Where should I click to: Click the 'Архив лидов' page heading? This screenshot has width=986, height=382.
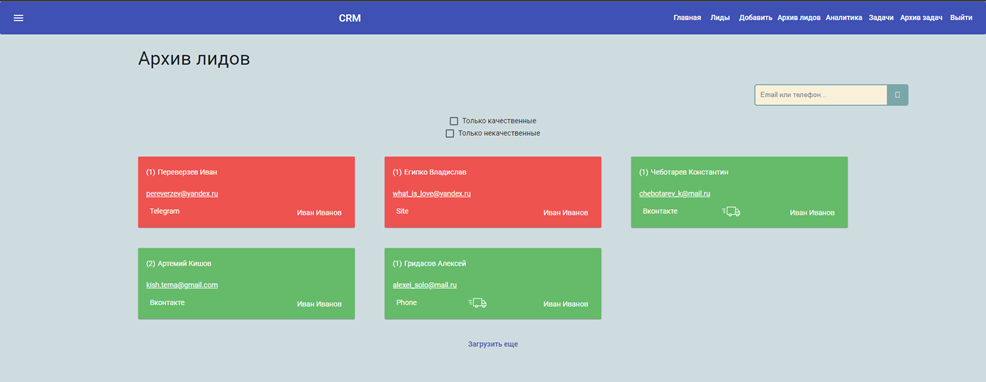tap(194, 59)
